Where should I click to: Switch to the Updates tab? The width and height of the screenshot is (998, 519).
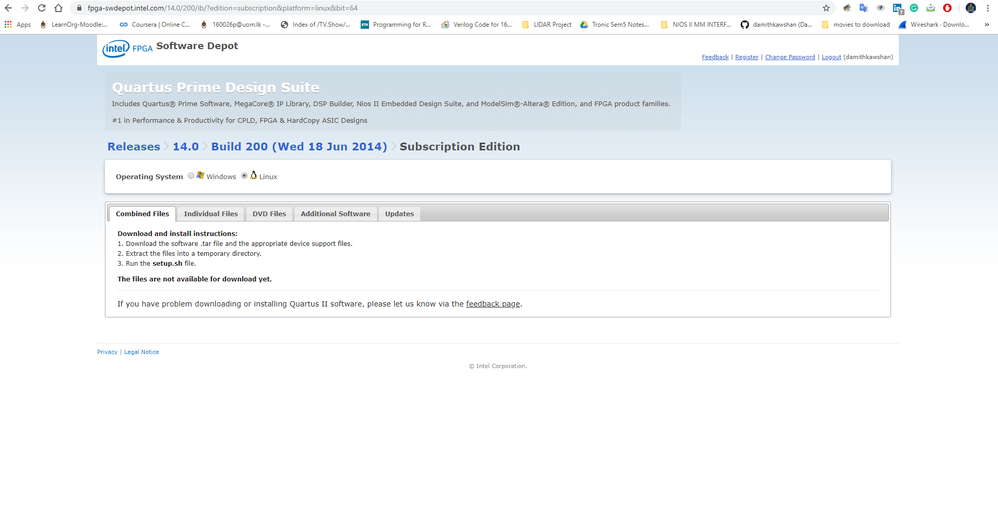click(x=399, y=214)
